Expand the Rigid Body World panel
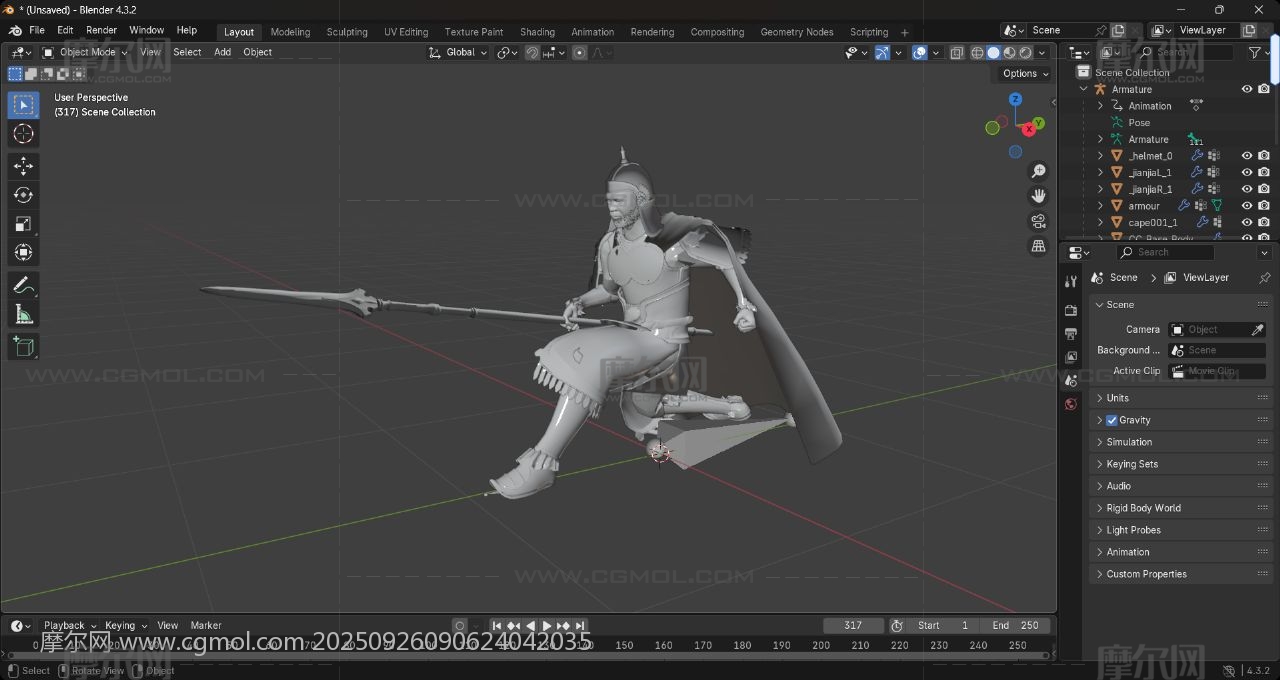This screenshot has height=680, width=1280. 1143,508
